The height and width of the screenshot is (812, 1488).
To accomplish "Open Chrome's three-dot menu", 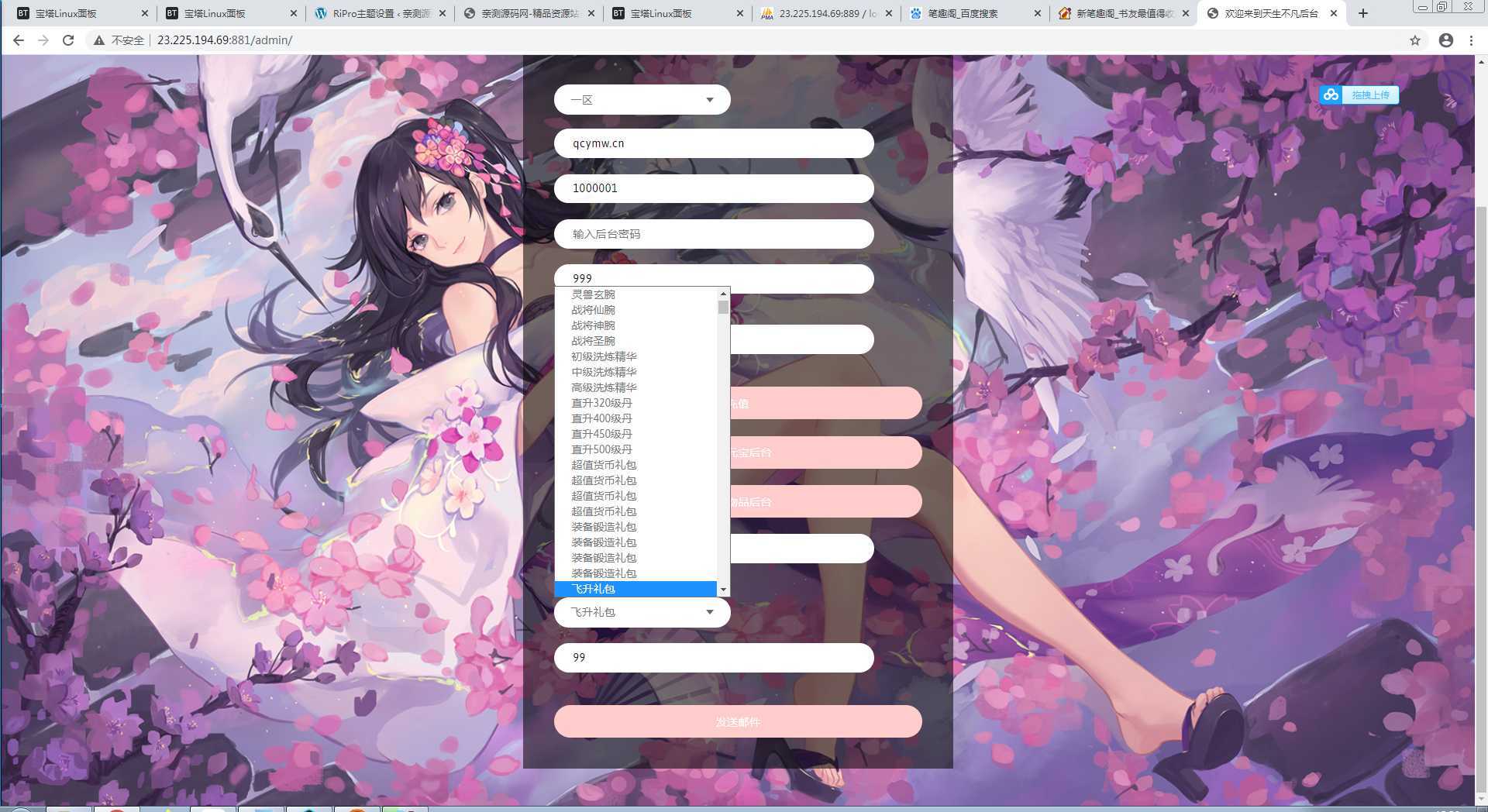I will (x=1471, y=40).
